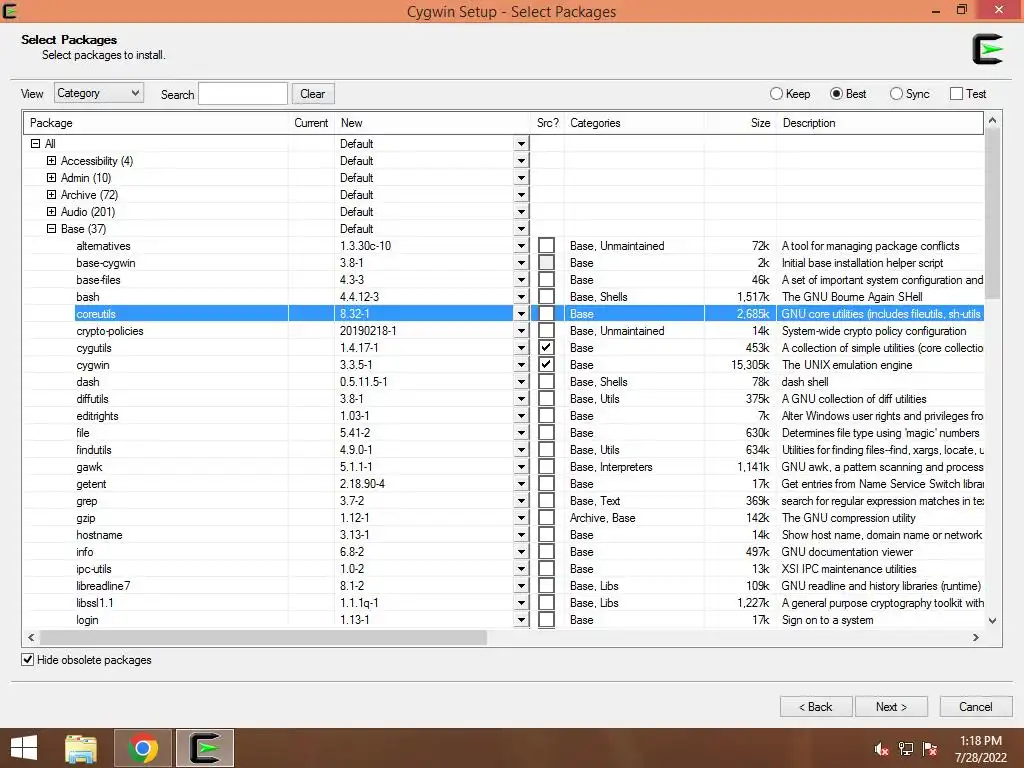The height and width of the screenshot is (768, 1024).
Task: Check the Src checkbox for grep
Action: click(547, 500)
